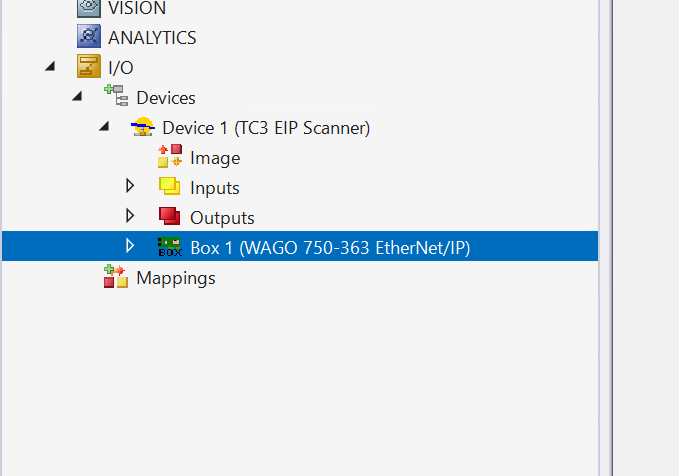Select the ANALYTICS tree item label

152,38
